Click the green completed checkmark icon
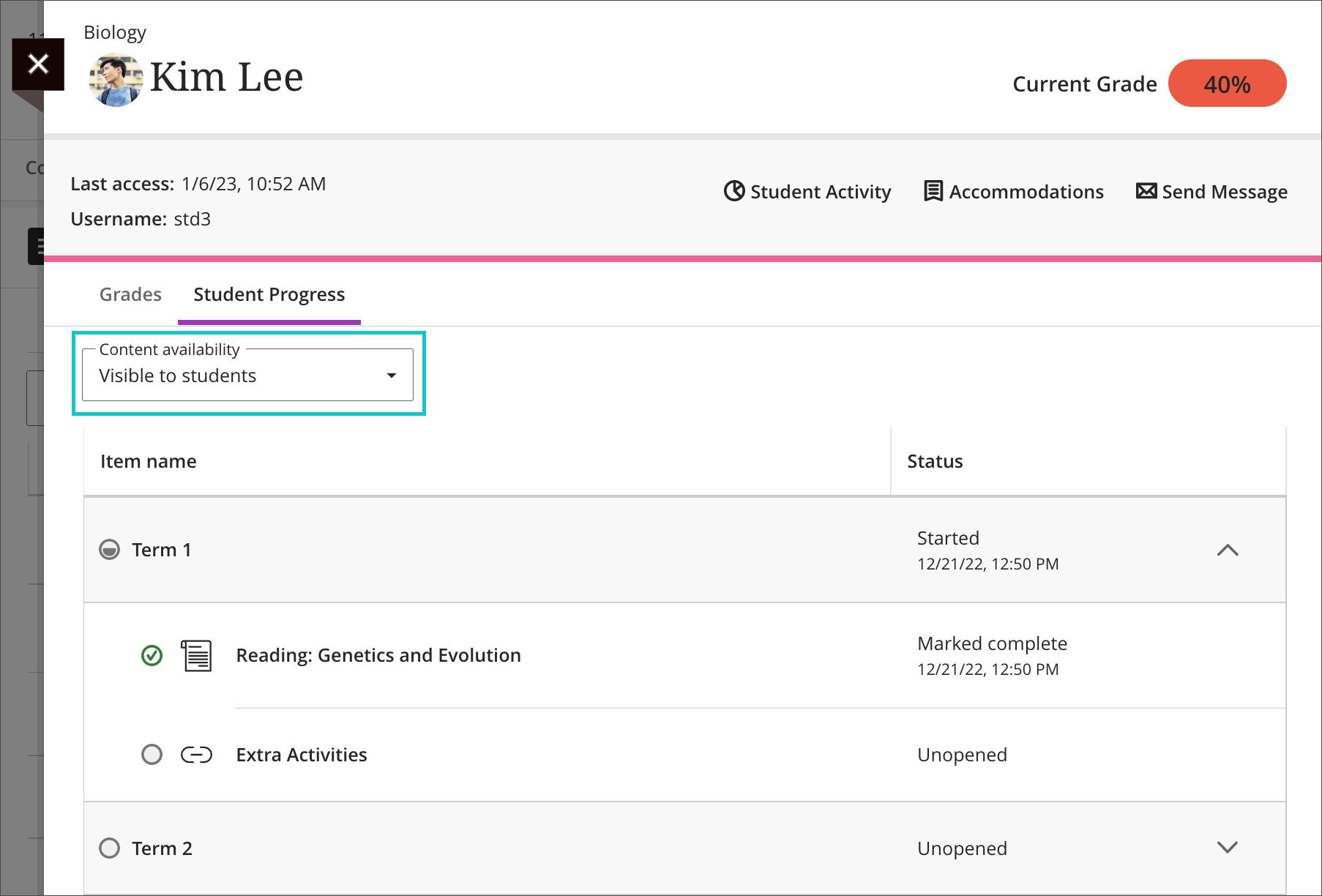Screen dimensions: 1322x896 coord(152,655)
